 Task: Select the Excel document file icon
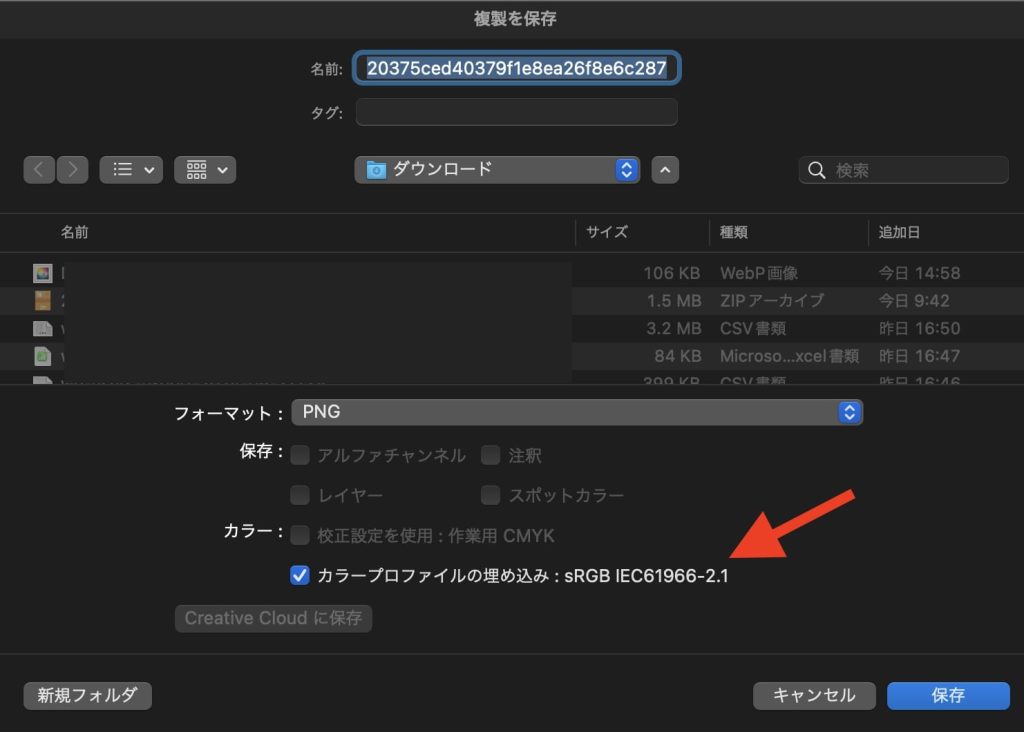point(42,356)
